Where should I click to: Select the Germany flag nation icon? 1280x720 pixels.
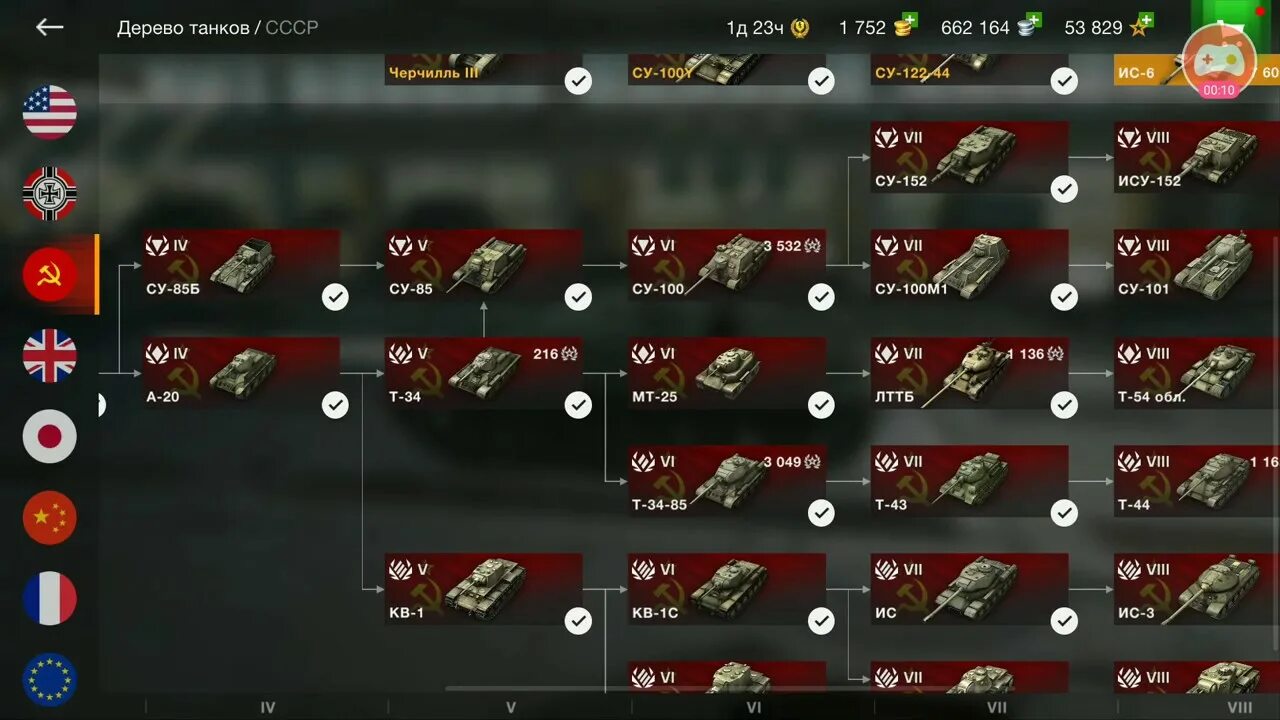tap(50, 193)
